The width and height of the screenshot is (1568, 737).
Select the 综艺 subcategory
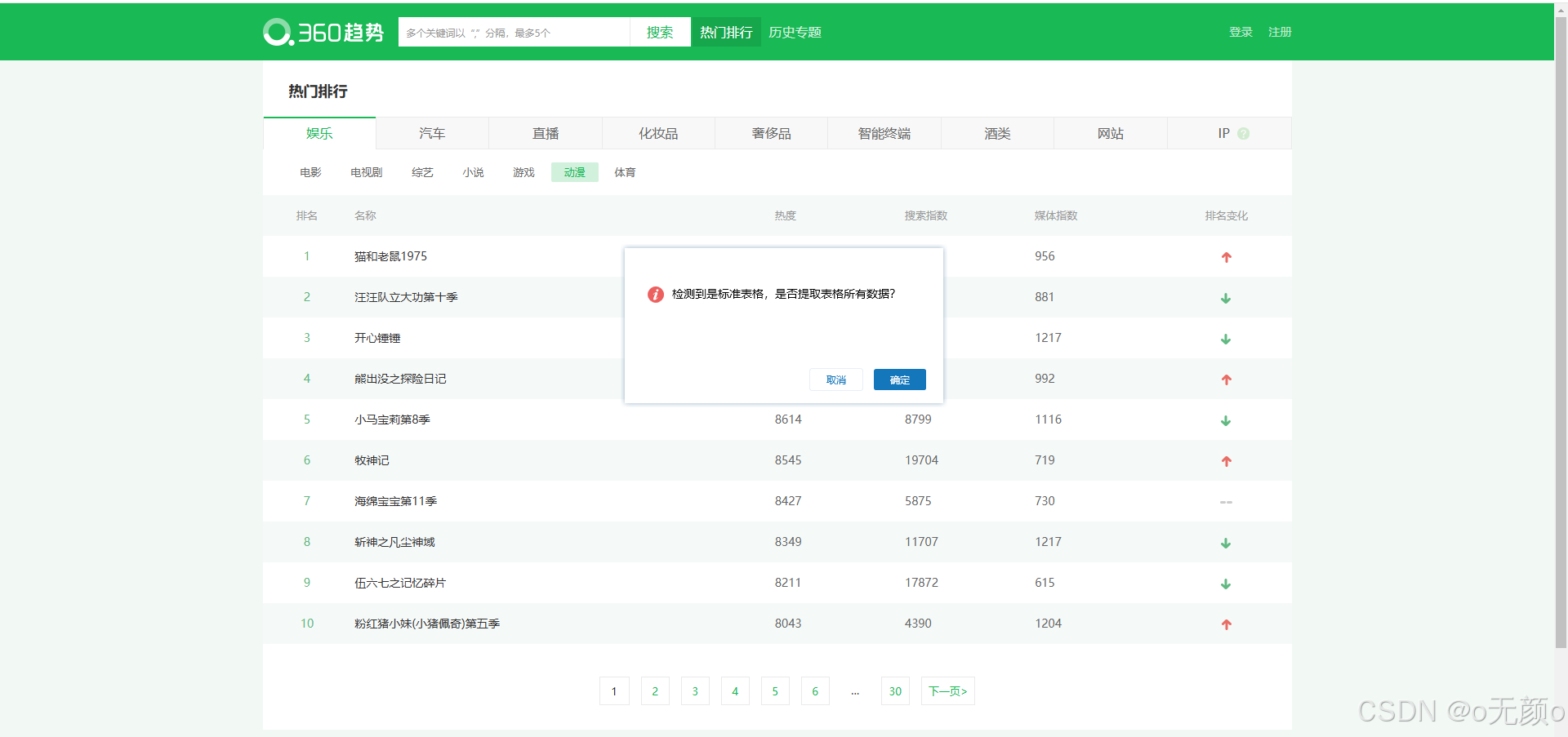422,172
